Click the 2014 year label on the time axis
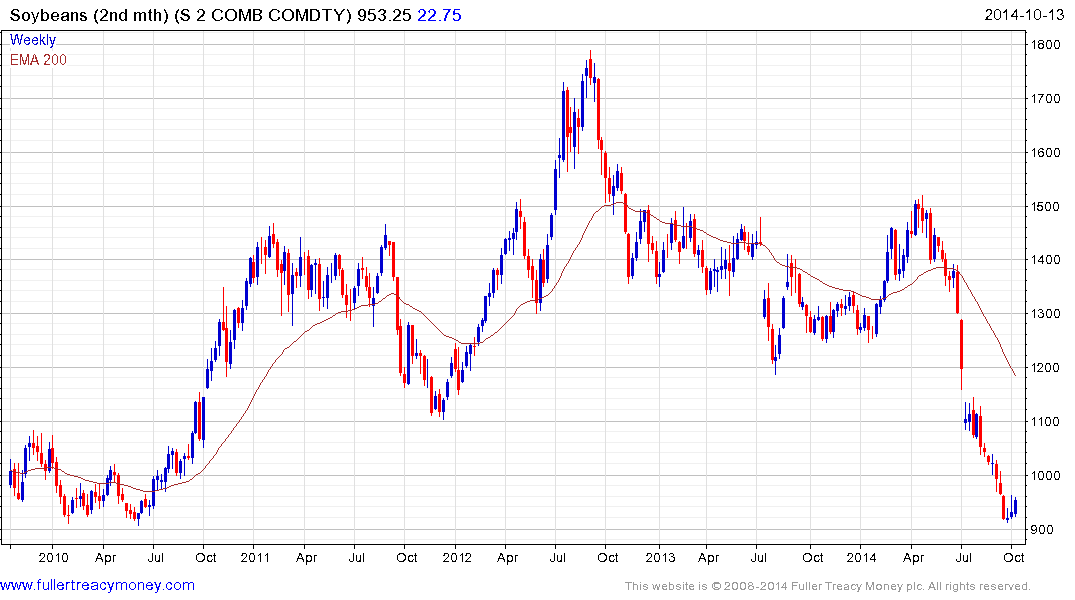This screenshot has height=600, width=1075. (x=861, y=557)
